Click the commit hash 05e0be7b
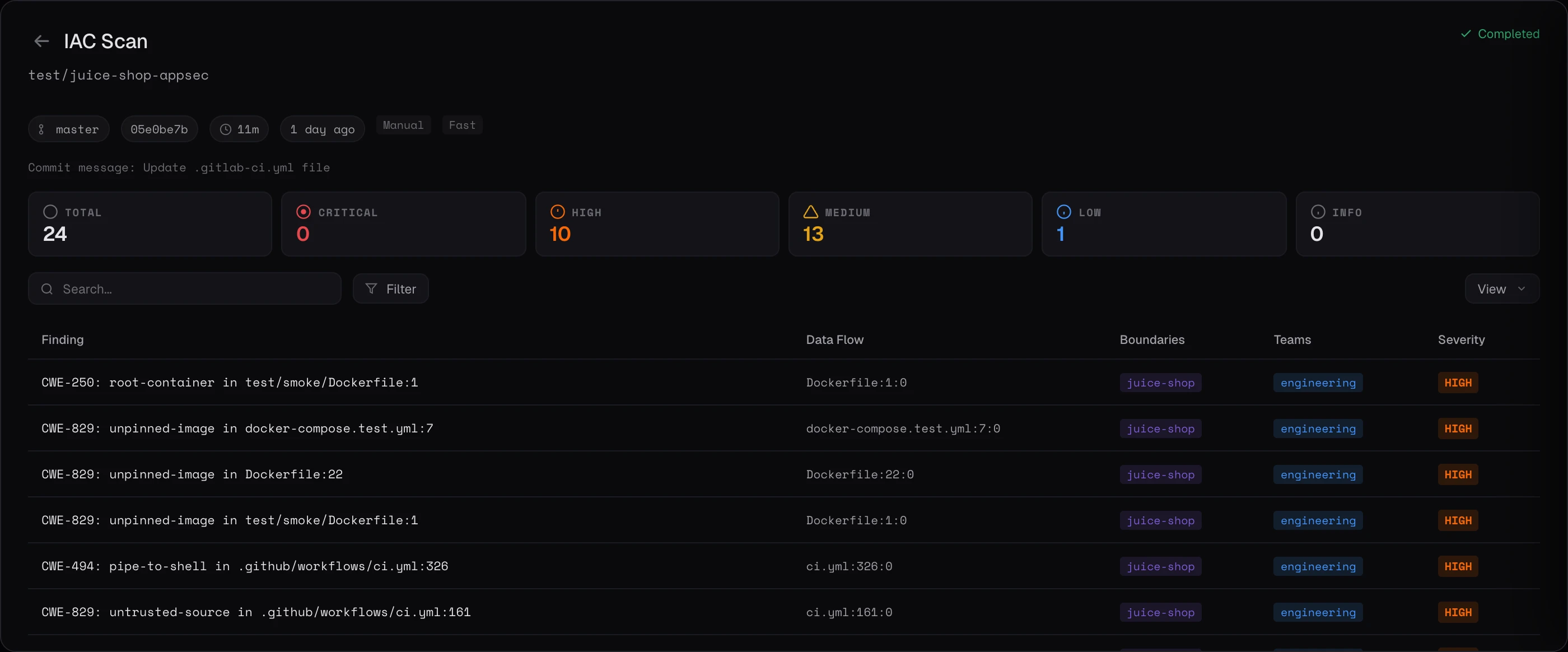 tap(160, 129)
